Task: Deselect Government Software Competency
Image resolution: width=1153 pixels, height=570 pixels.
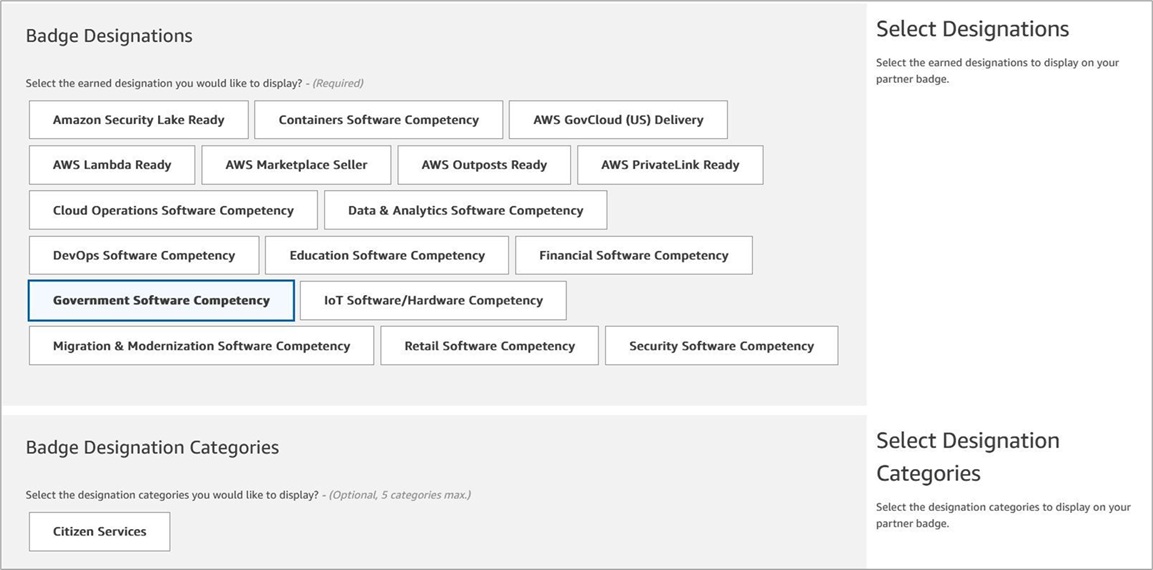Action: [161, 300]
